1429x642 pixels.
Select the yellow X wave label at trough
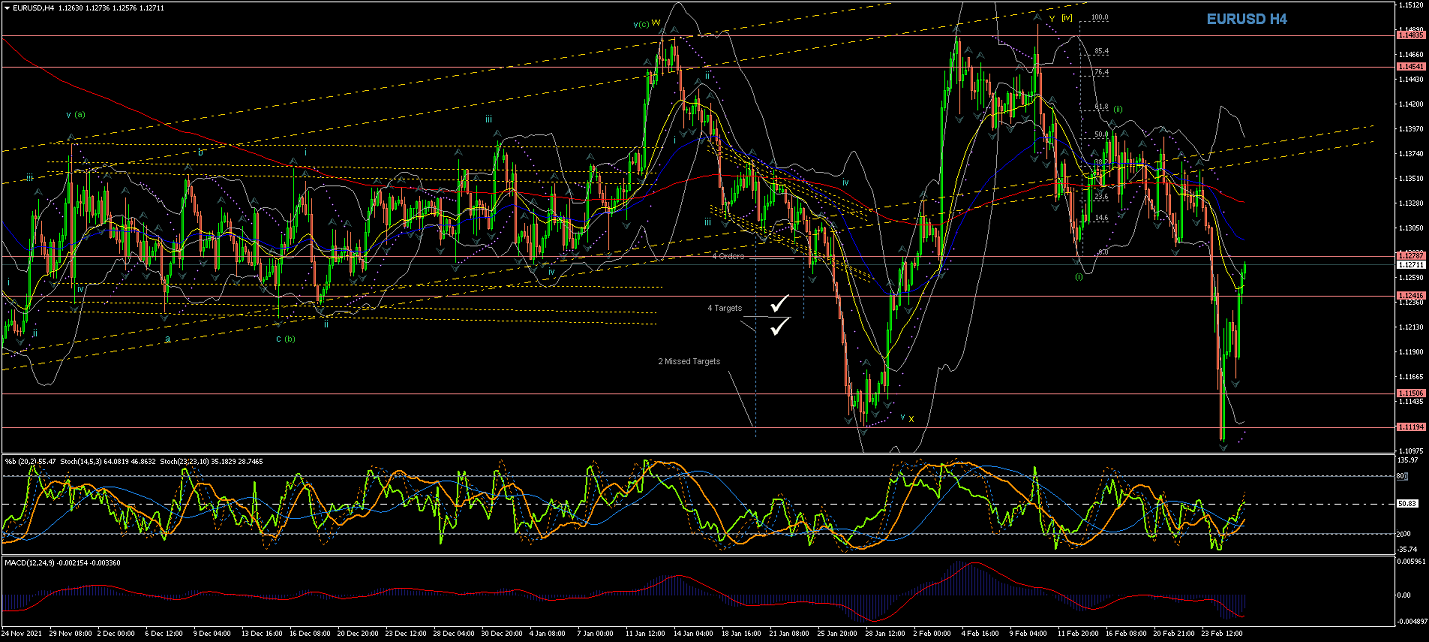click(x=911, y=419)
